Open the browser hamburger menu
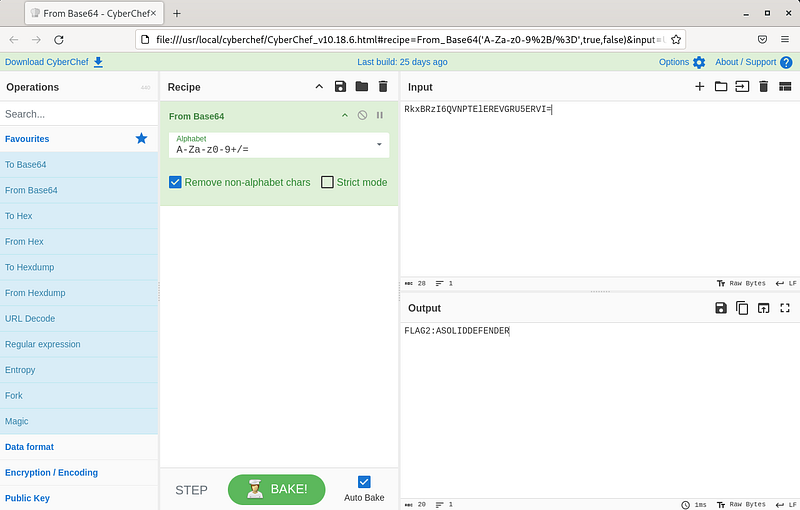800x510 pixels. tap(785, 39)
